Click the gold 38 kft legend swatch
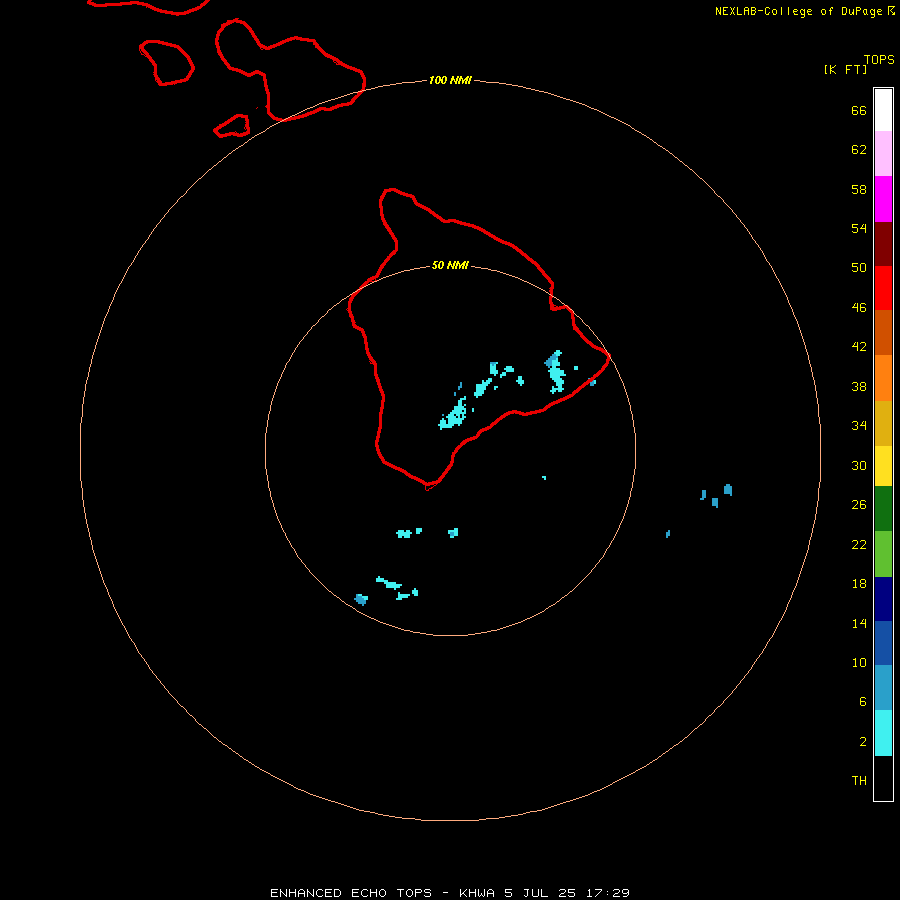This screenshot has height=900, width=900. point(883,423)
